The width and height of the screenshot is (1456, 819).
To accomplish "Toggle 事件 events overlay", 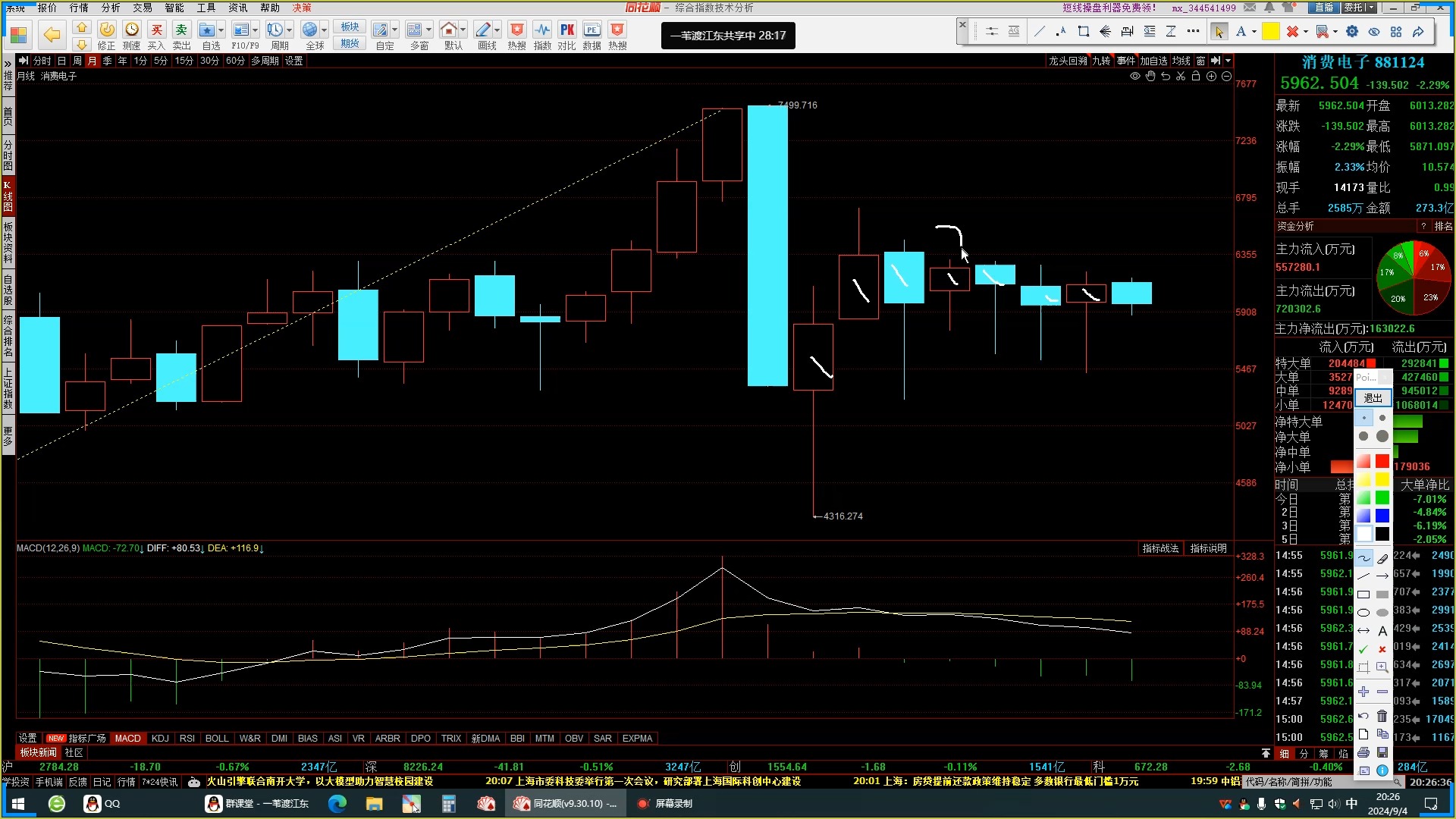I will 1126,61.
